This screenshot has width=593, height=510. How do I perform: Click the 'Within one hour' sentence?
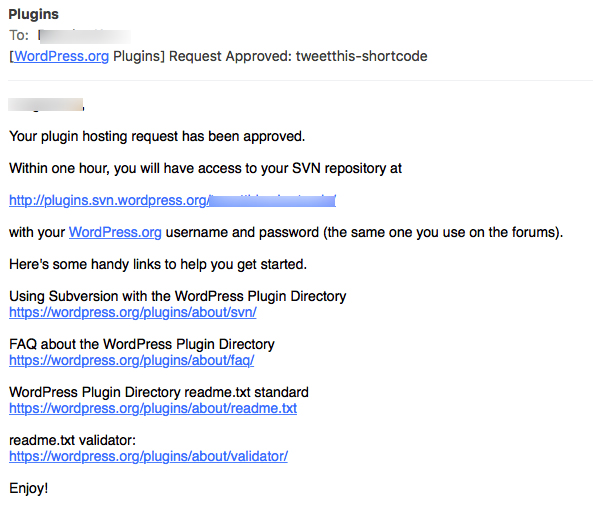point(205,168)
